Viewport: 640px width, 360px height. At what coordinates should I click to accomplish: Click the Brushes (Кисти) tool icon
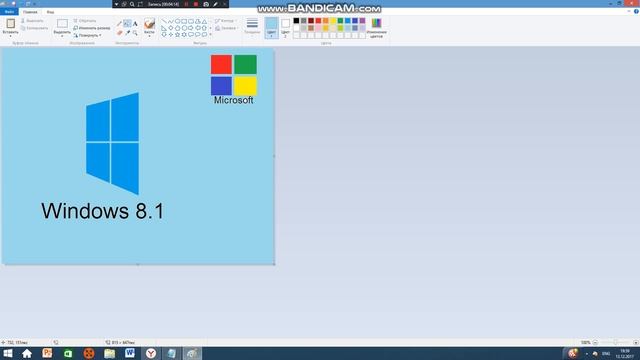point(149,24)
